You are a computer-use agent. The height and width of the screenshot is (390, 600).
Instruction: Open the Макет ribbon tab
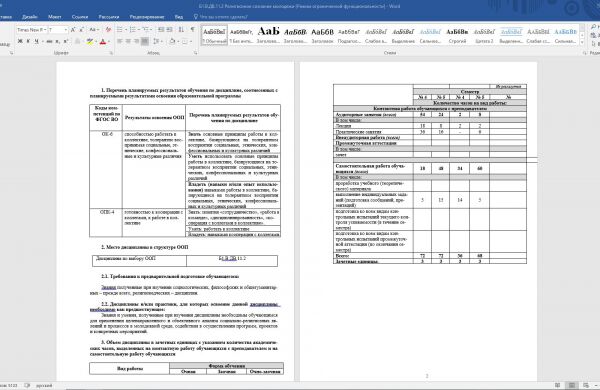(55, 17)
